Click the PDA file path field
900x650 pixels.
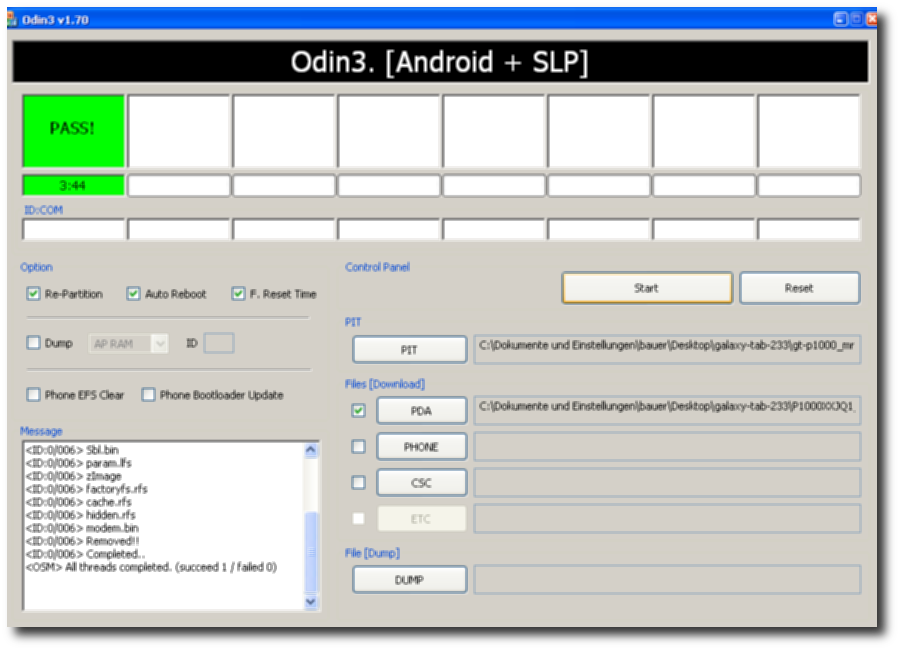[x=667, y=410]
